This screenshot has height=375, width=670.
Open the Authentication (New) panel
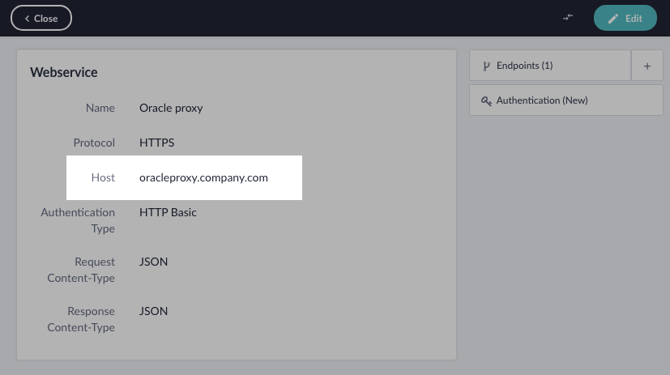pyautogui.click(x=566, y=100)
